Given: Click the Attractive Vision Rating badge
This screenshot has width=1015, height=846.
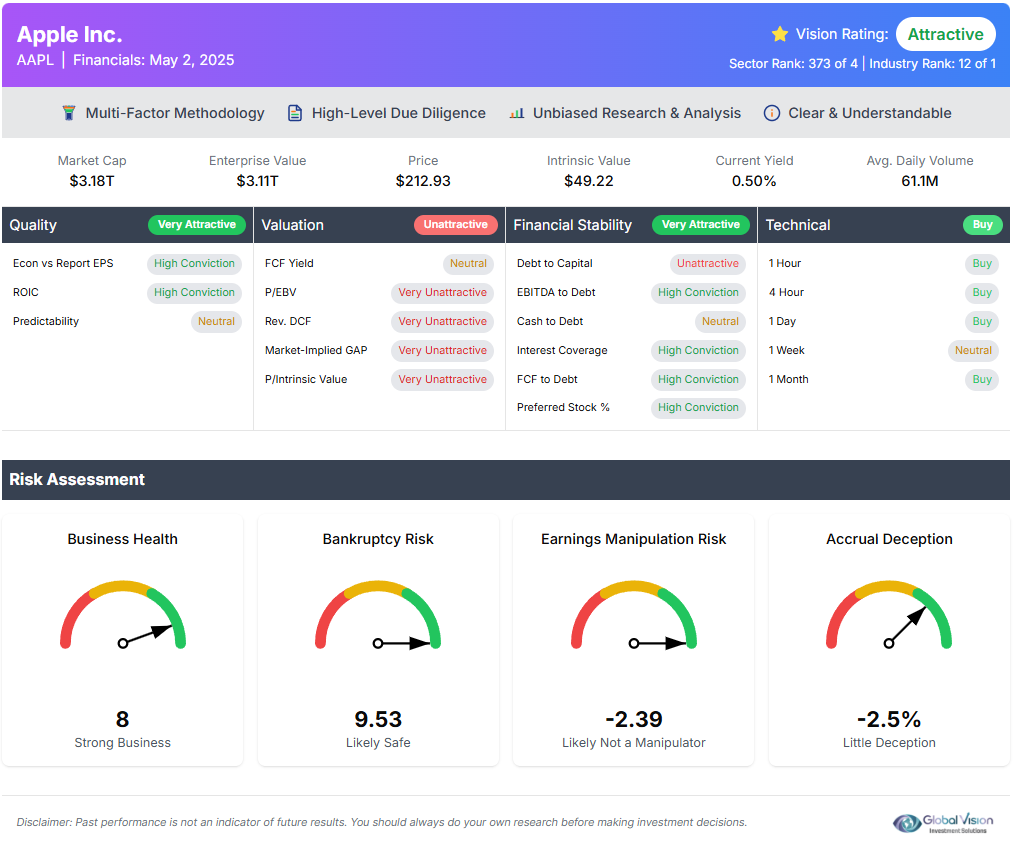Looking at the screenshot, I should pyautogui.click(x=945, y=34).
